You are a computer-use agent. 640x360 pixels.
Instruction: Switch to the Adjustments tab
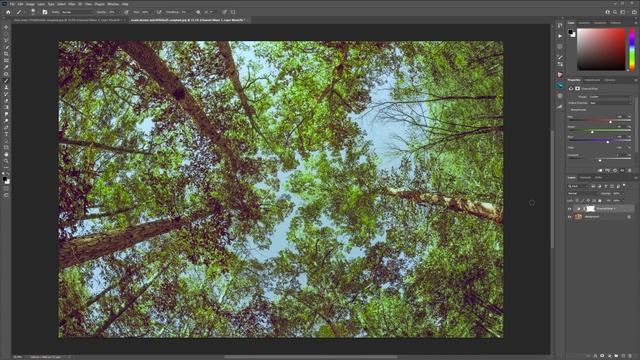tap(592, 80)
